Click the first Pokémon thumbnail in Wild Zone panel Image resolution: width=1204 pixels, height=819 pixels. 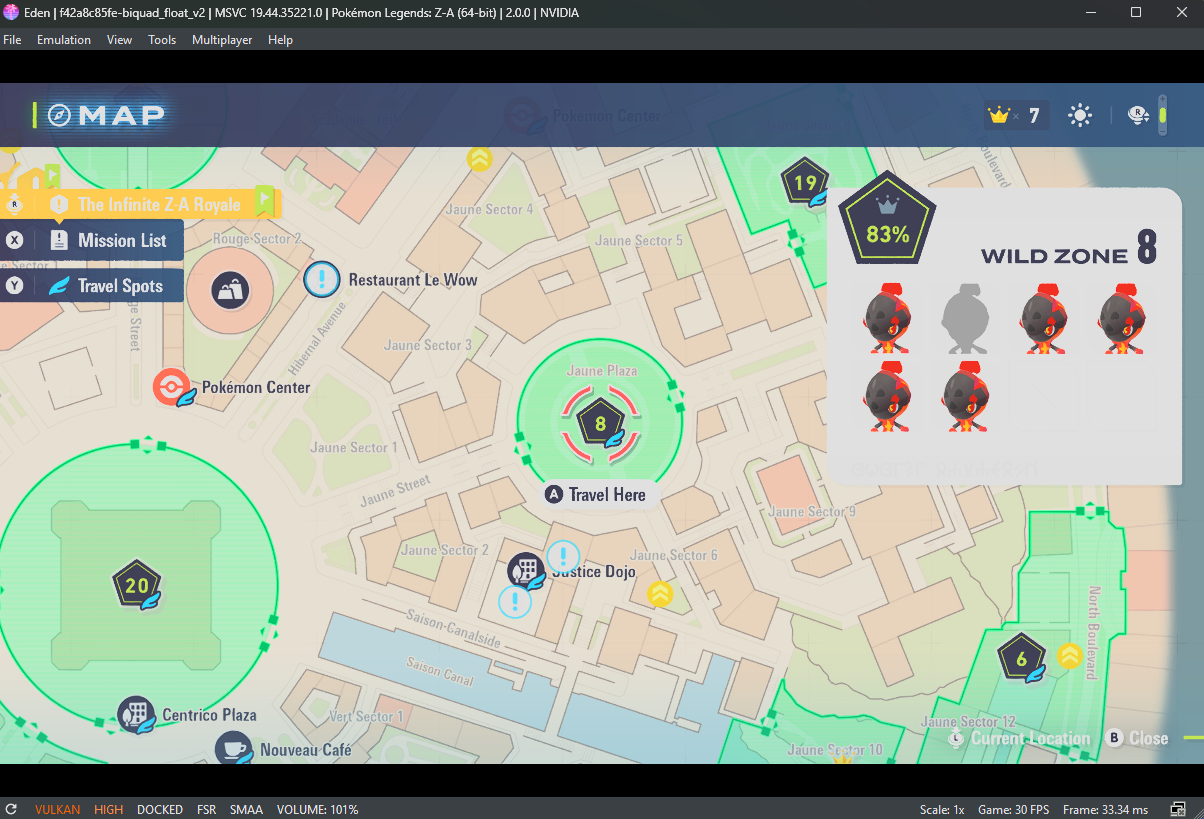[886, 319]
